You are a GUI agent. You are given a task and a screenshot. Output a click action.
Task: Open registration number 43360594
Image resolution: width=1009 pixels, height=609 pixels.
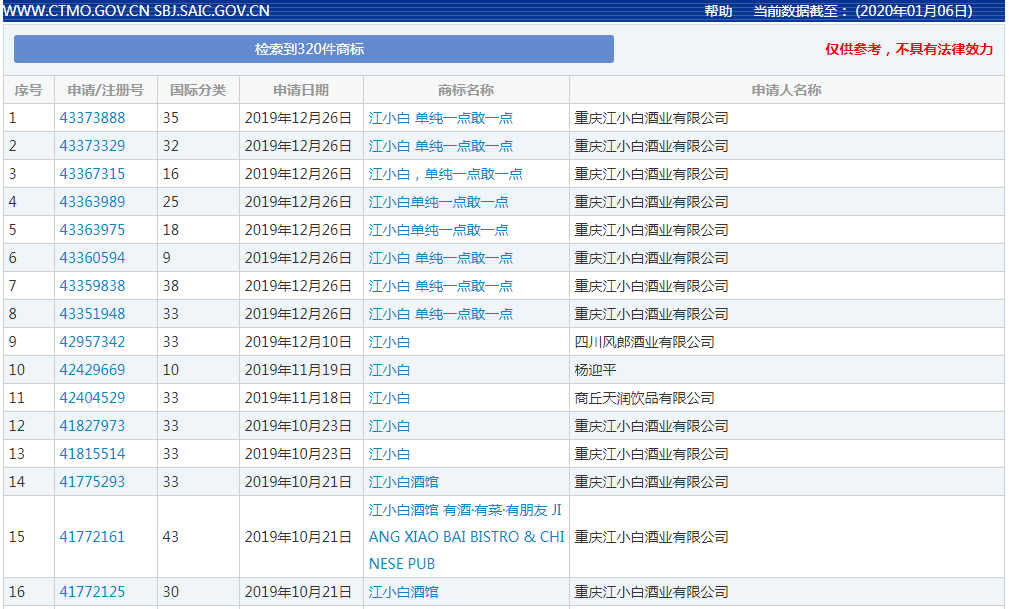point(92,258)
